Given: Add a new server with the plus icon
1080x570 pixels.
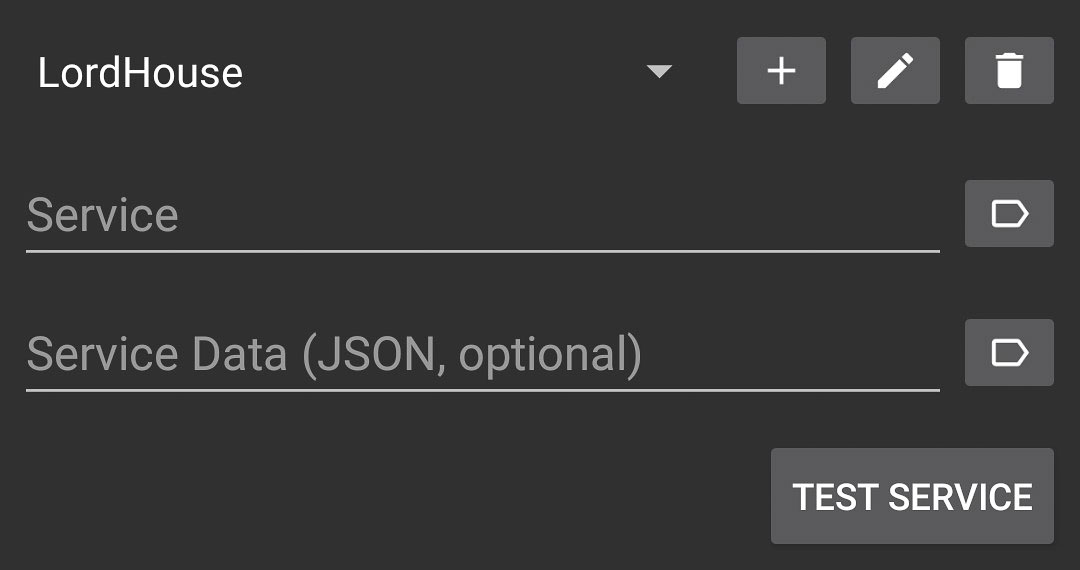Looking at the screenshot, I should tap(781, 71).
